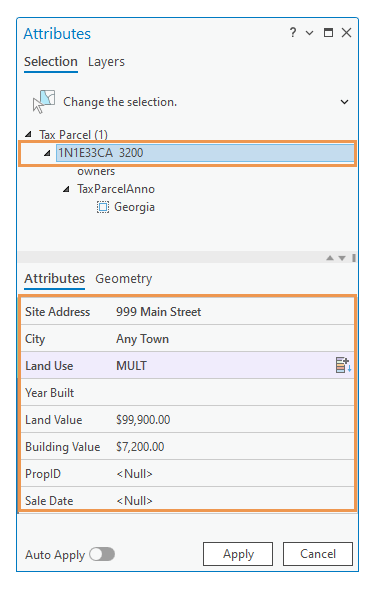Viewport: 376px width, 593px height.
Task: Click the Change the selection tool icon
Action: tap(44, 101)
